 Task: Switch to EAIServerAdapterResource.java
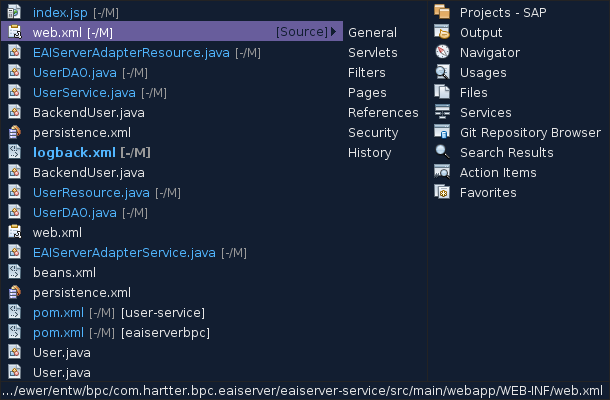pos(131,52)
